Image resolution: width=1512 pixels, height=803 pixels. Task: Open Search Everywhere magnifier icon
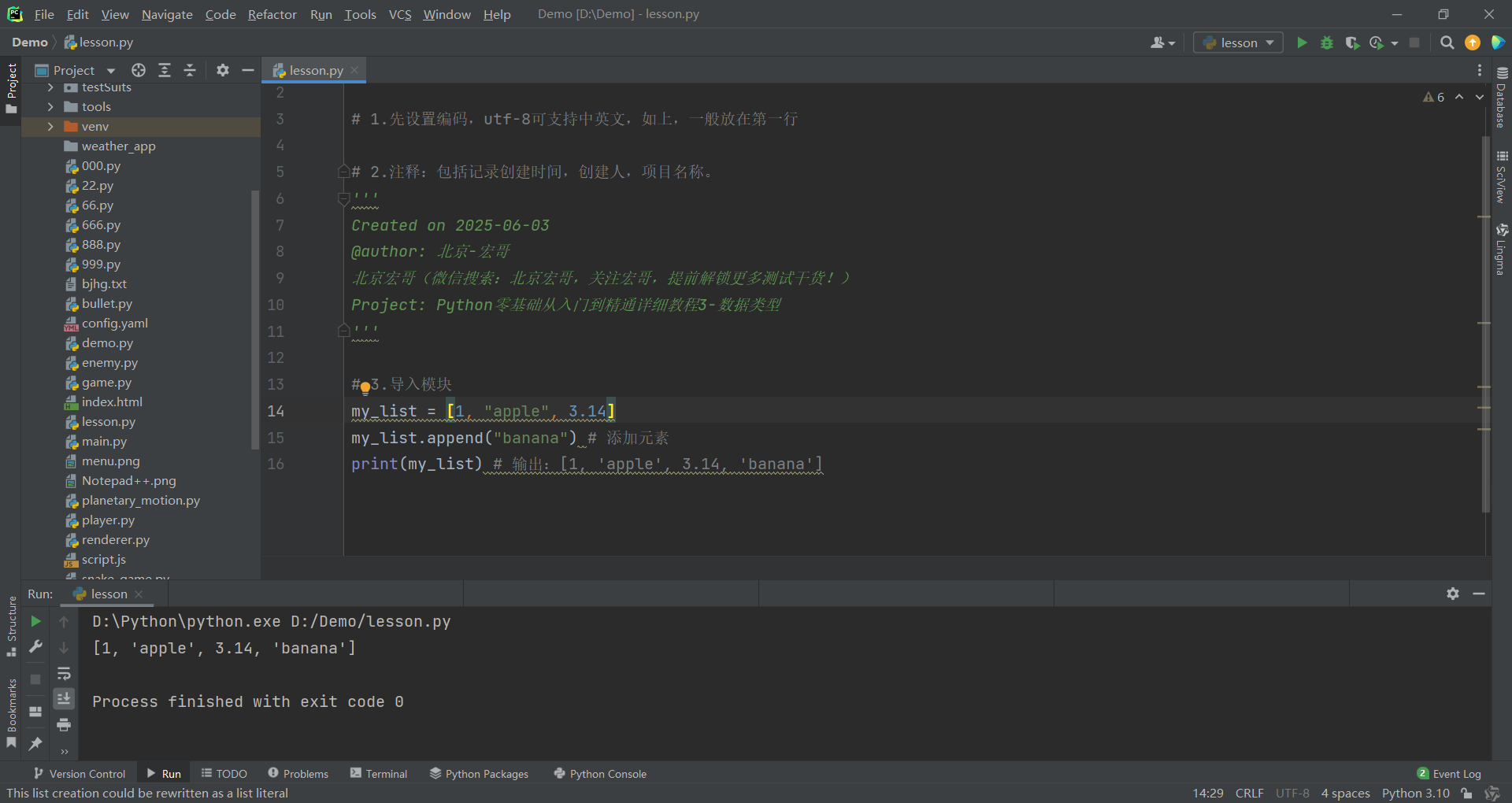pyautogui.click(x=1447, y=43)
